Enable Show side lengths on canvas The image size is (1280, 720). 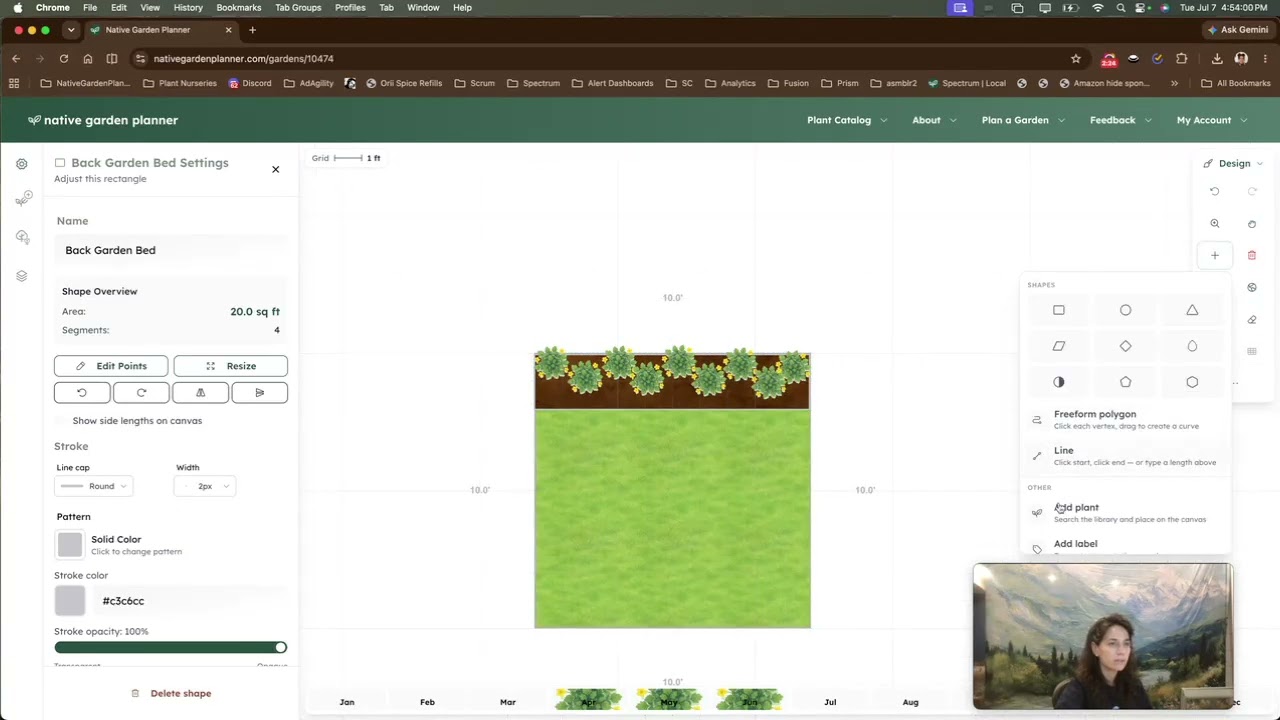(63, 421)
